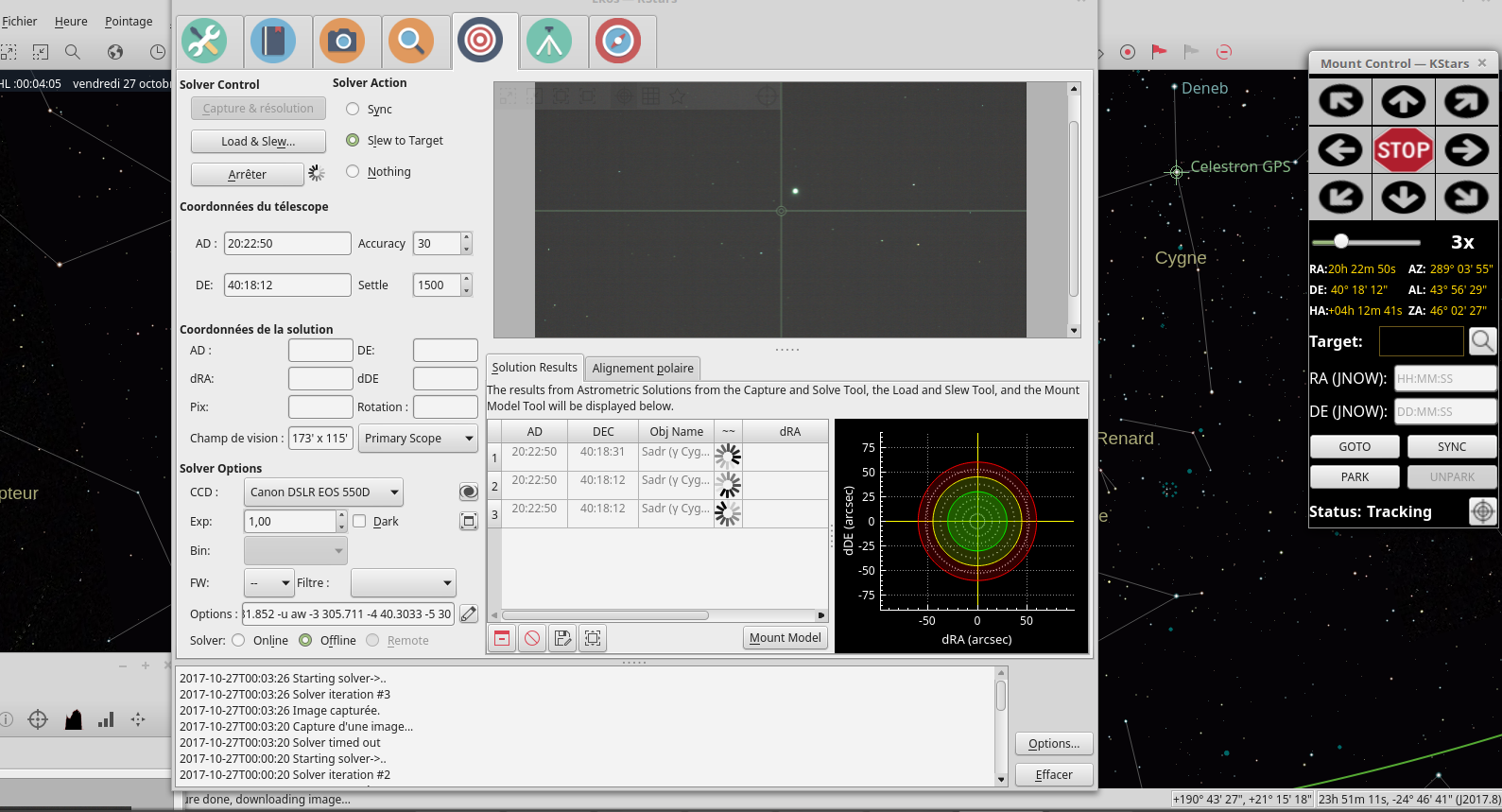
Task: Open the mount telescope tripod tab
Action: [x=549, y=42]
